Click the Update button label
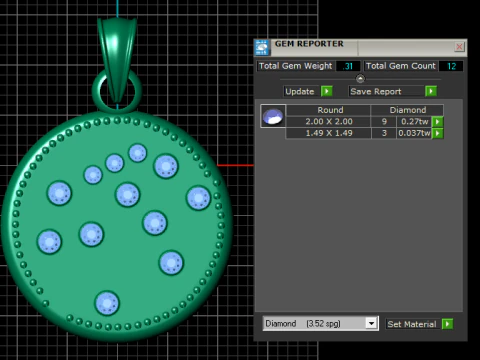This screenshot has height=360, width=480. pyautogui.click(x=300, y=91)
